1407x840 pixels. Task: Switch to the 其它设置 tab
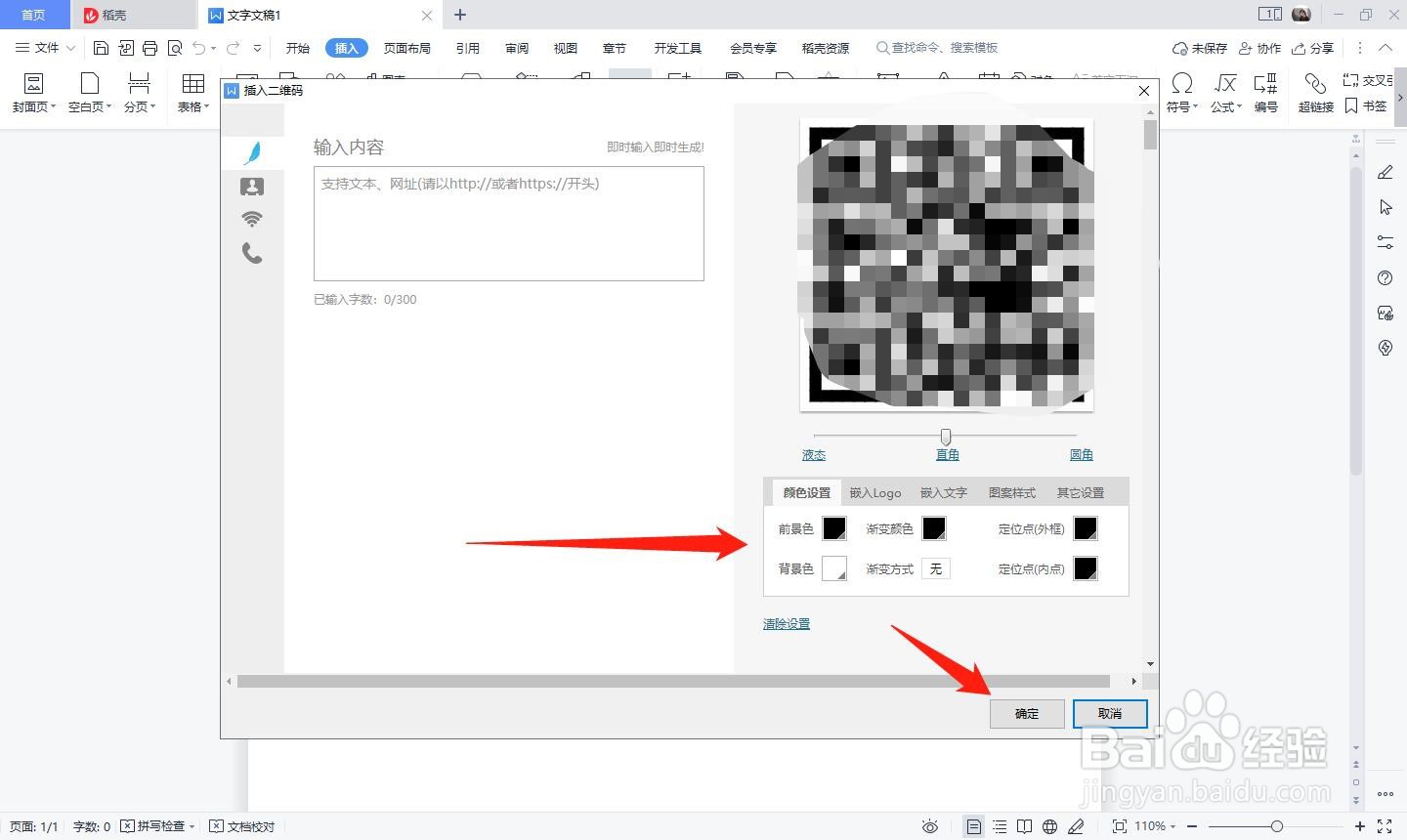1081,492
